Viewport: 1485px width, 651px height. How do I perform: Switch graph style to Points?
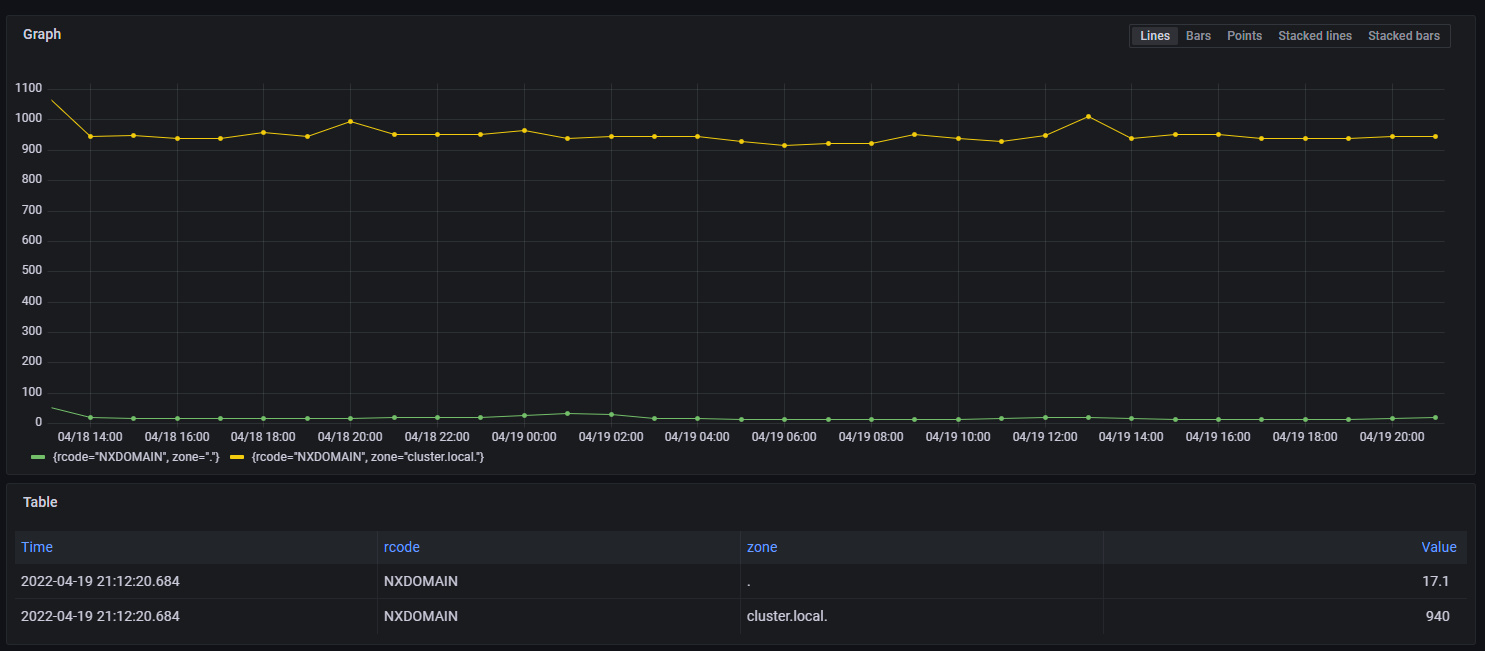coord(1244,36)
